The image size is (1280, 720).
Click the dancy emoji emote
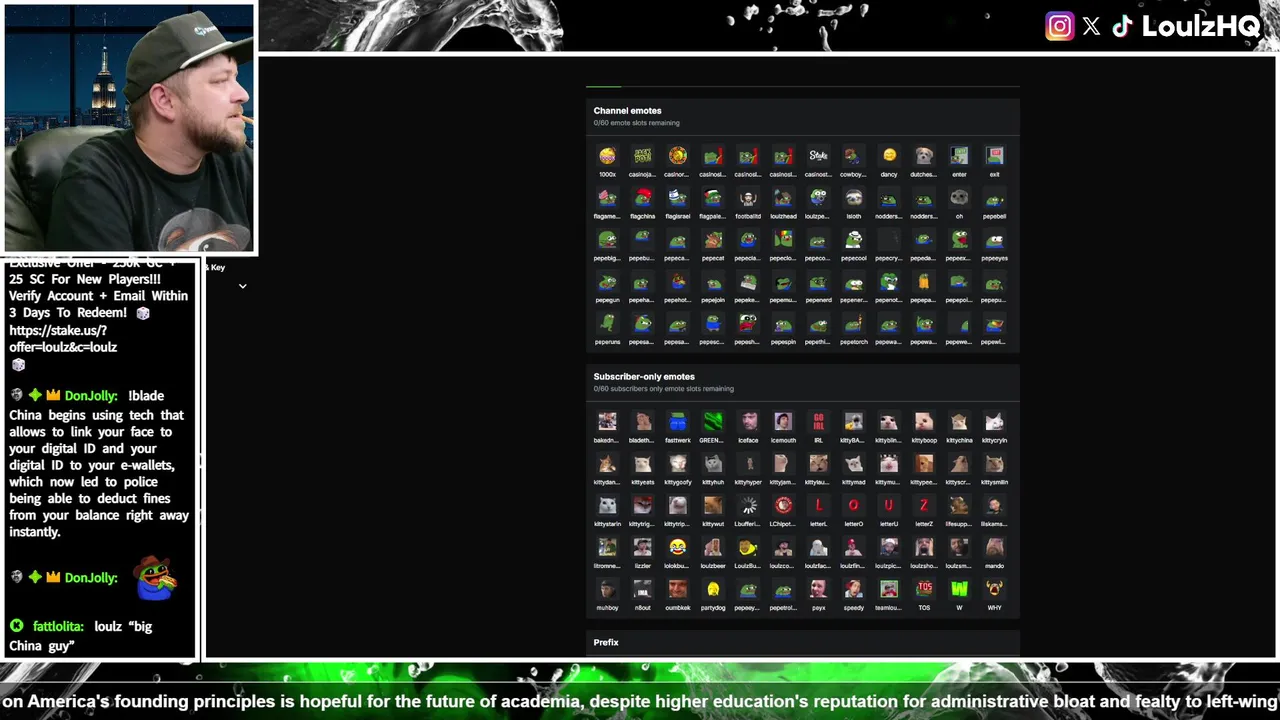tap(889, 156)
